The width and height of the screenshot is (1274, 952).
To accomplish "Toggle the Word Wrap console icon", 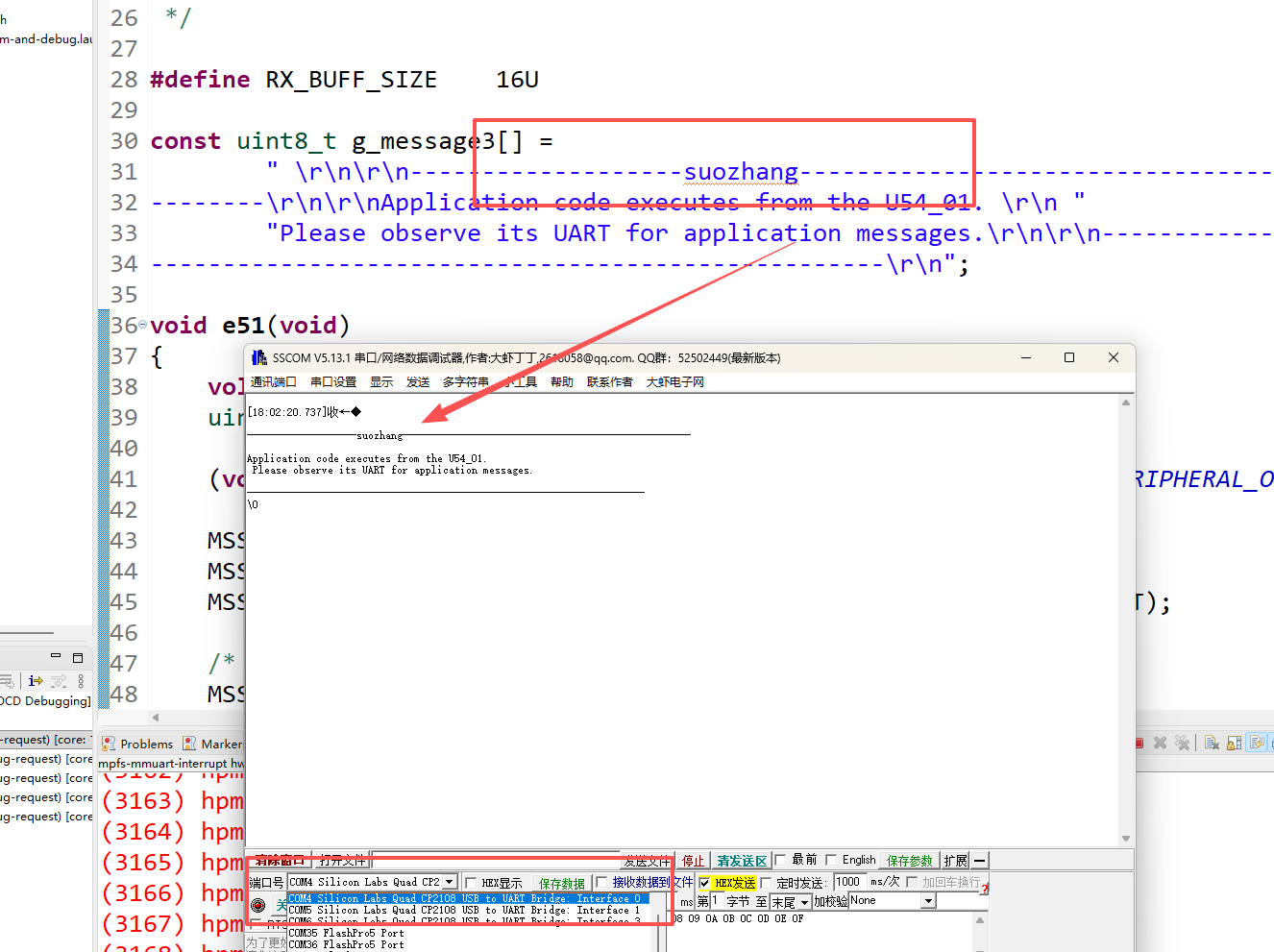I will coord(1256,743).
